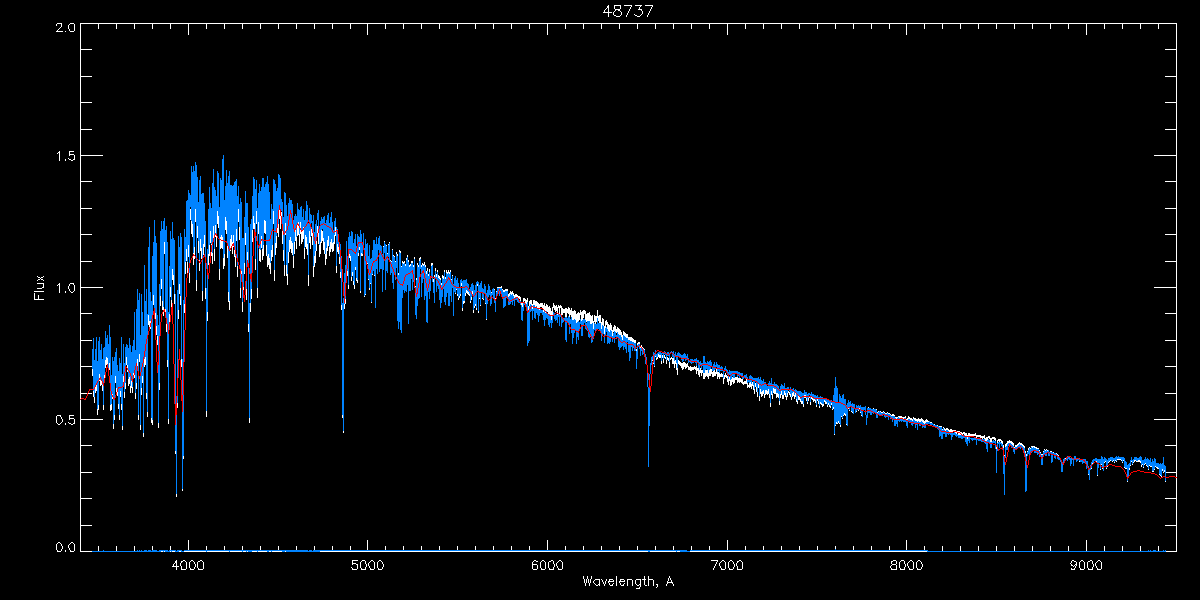Click the 1.5 flux tick label
The height and width of the screenshot is (600, 1200).
click(x=65, y=157)
